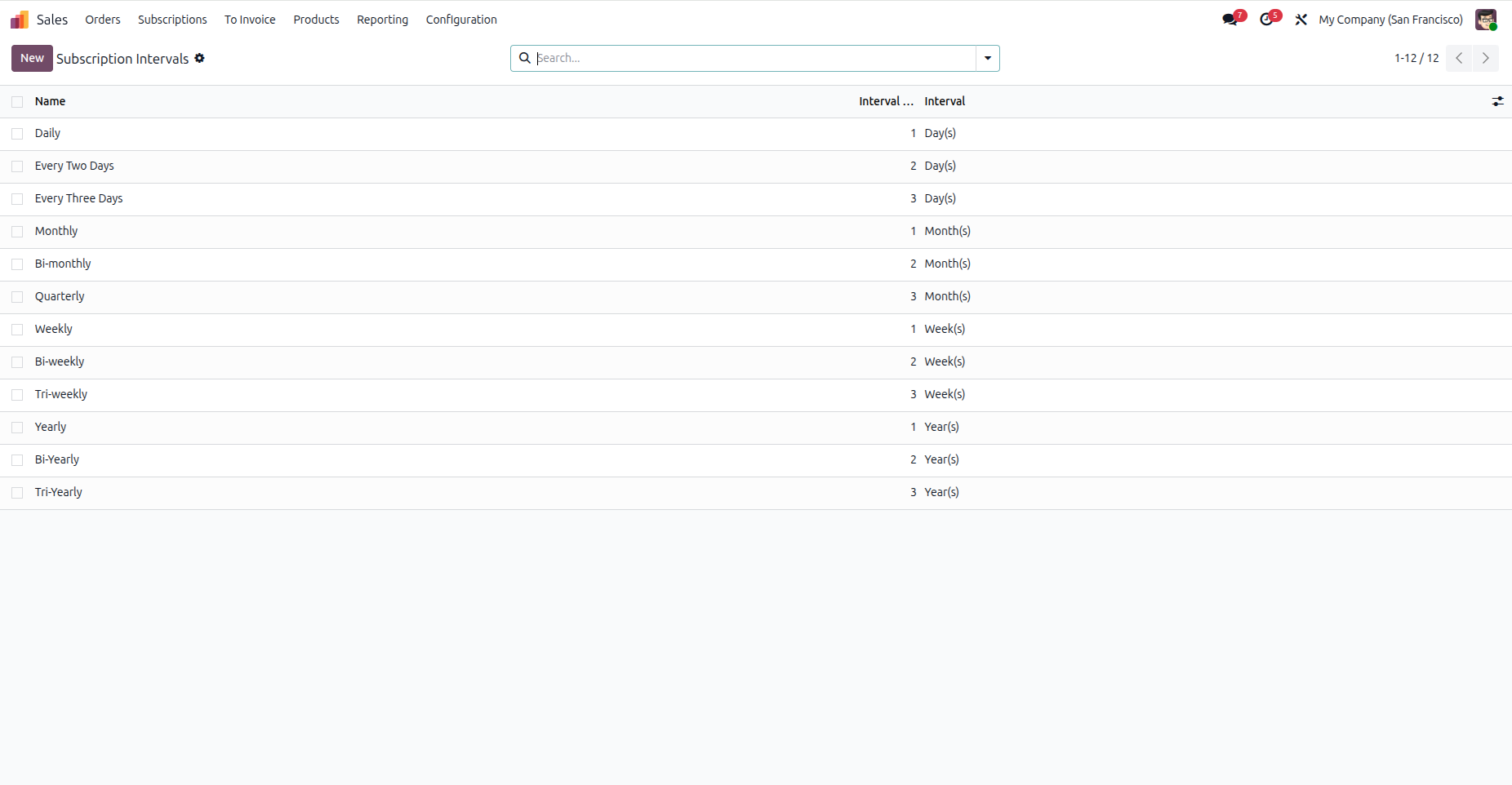The image size is (1512, 785).
Task: Go to next page arrow
Action: point(1486,58)
